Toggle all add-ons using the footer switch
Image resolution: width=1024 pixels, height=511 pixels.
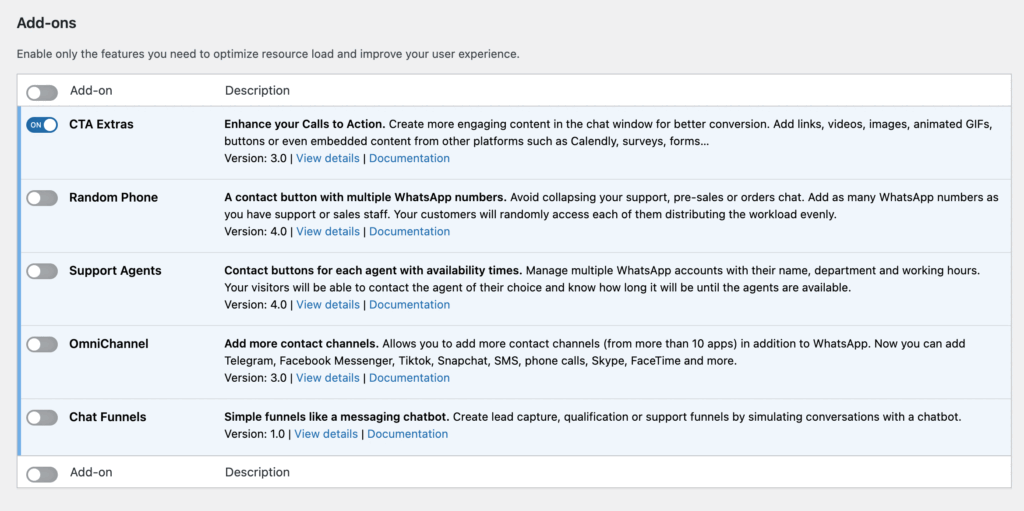coord(42,474)
